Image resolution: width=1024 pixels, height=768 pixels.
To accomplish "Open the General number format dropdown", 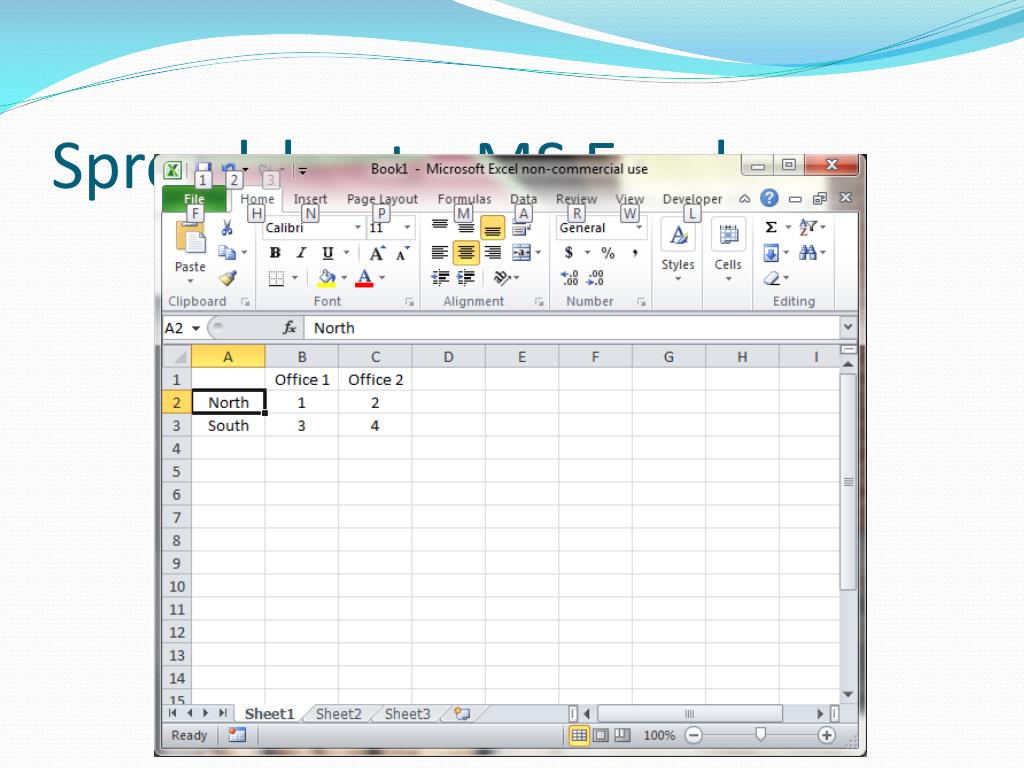I will (639, 227).
